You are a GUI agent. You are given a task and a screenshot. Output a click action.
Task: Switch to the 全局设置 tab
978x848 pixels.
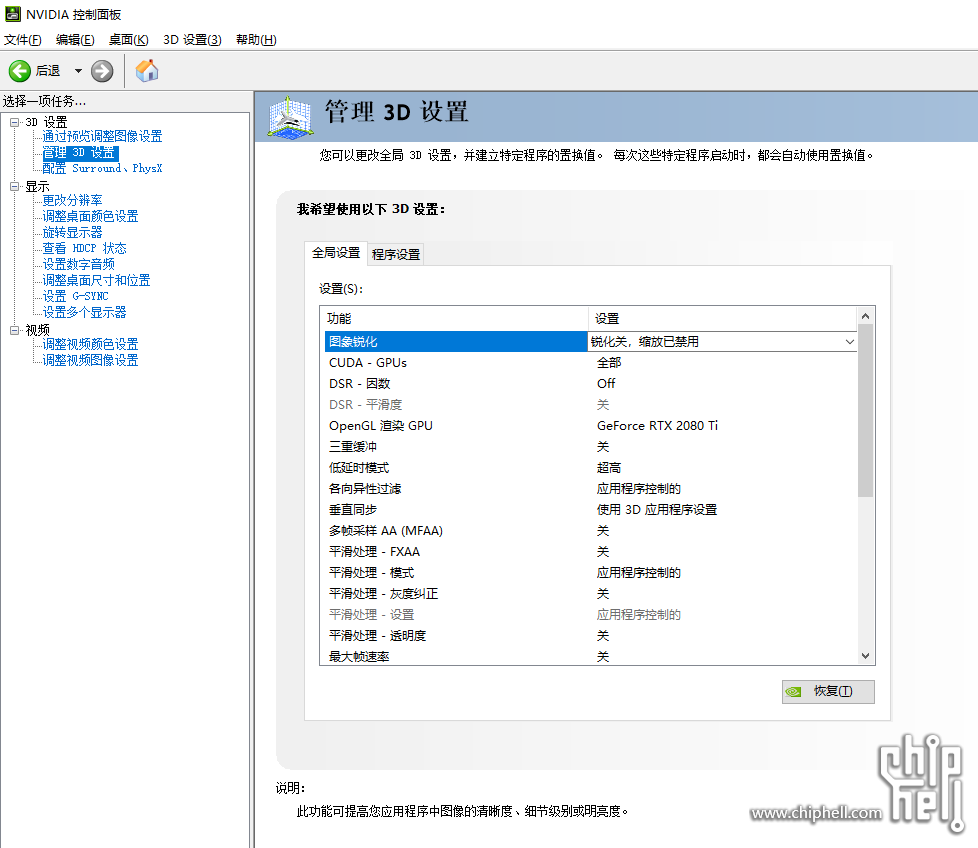(x=336, y=253)
